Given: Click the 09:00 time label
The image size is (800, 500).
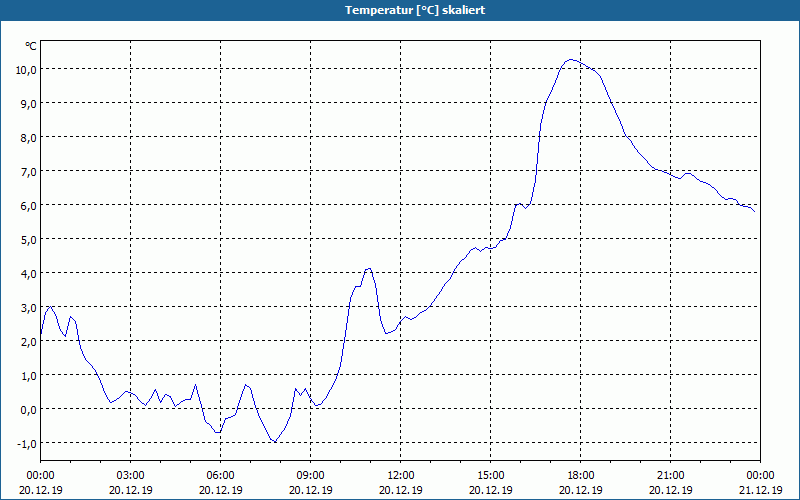Looking at the screenshot, I should (310, 476).
